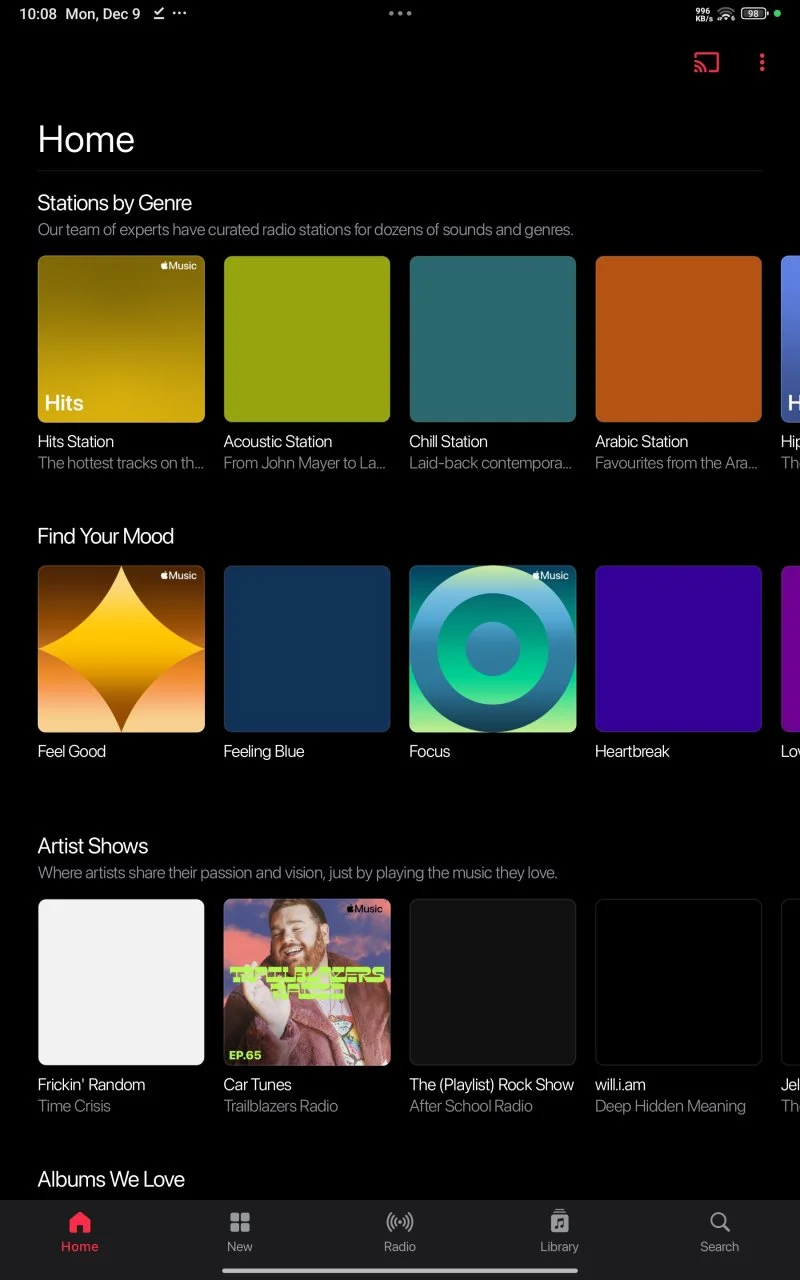Tap 'From John Mayer to La...' description
This screenshot has height=1280, width=800.
click(305, 463)
